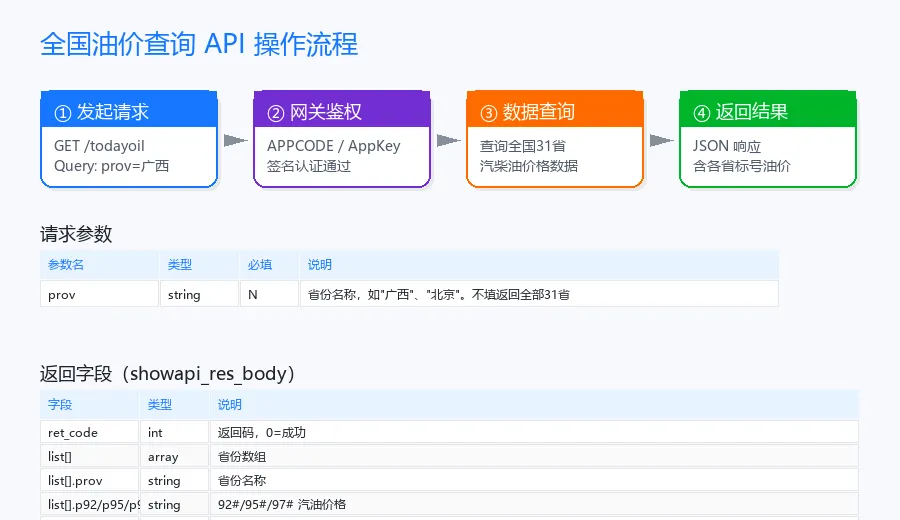Click the 省份名称 description in list[].prov row
Image resolution: width=900 pixels, height=520 pixels.
534,480
